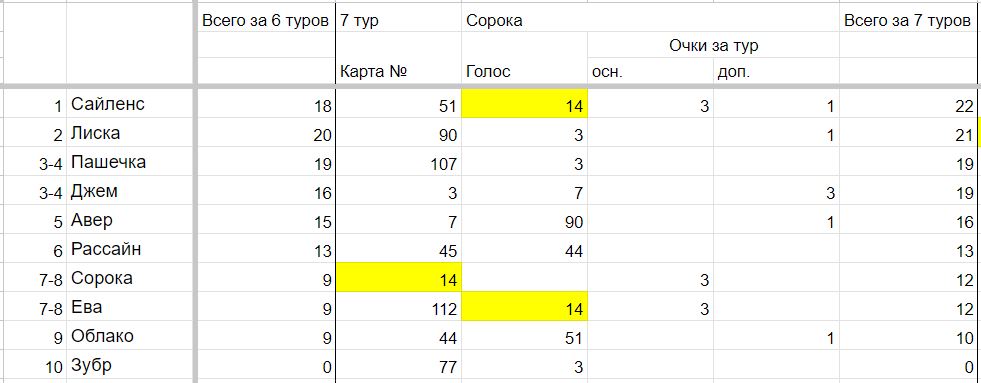Image resolution: width=981 pixels, height=383 pixels.
Task: Click the cell with 112 in Ева row
Action: 399,307
